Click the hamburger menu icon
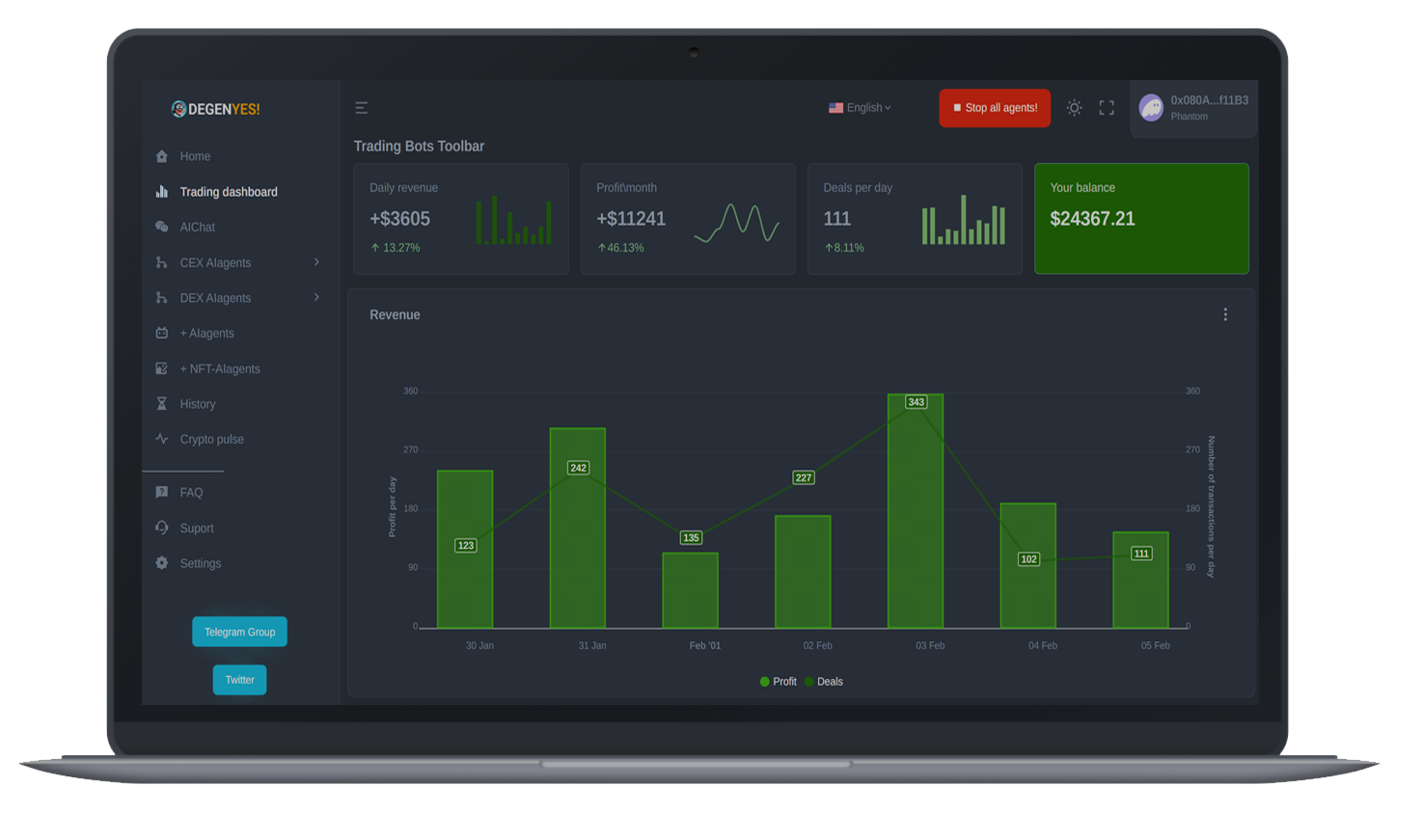The width and height of the screenshot is (1423, 840). point(361,108)
